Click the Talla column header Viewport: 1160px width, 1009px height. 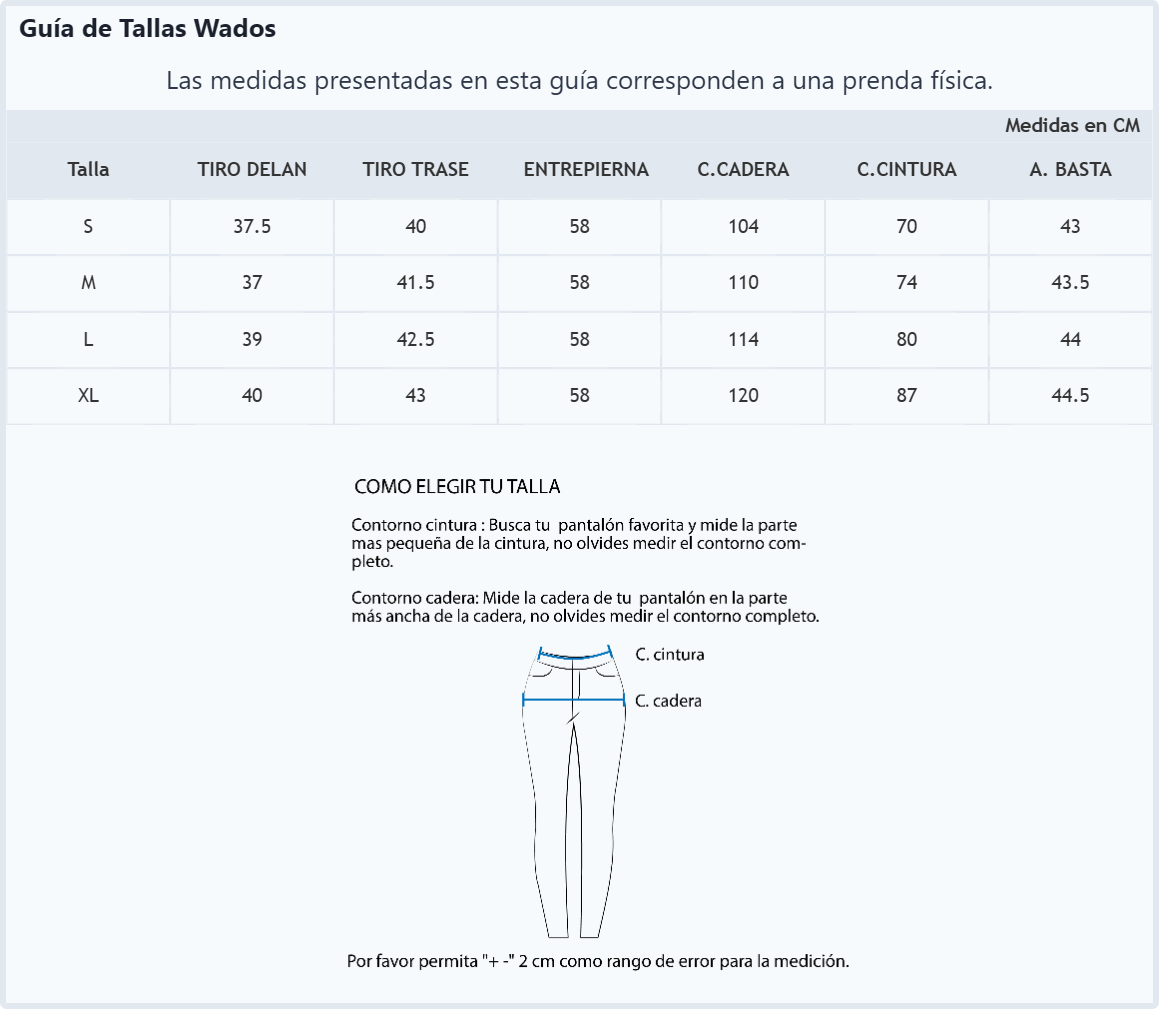point(88,169)
